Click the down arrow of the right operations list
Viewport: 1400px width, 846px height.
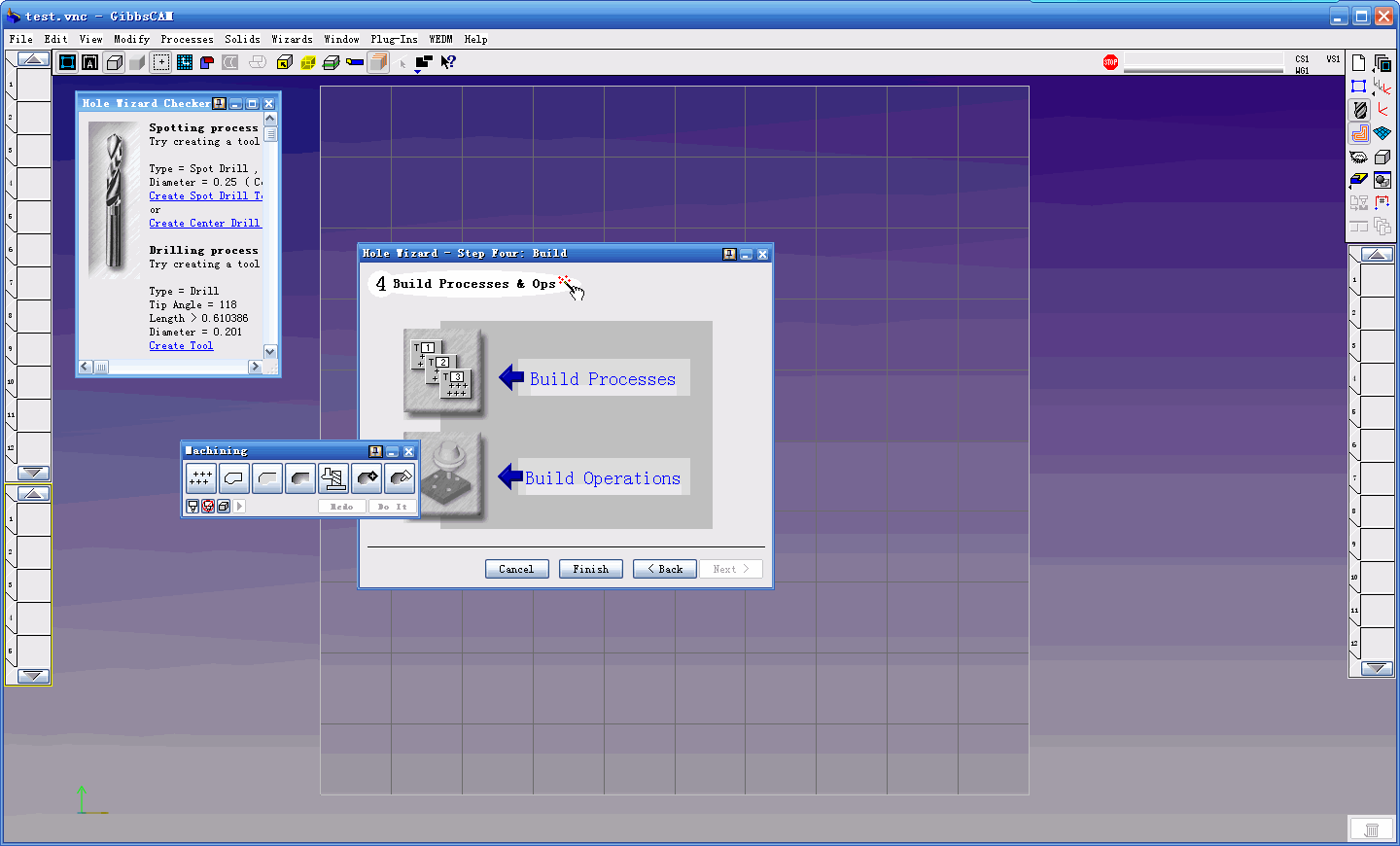(1377, 668)
